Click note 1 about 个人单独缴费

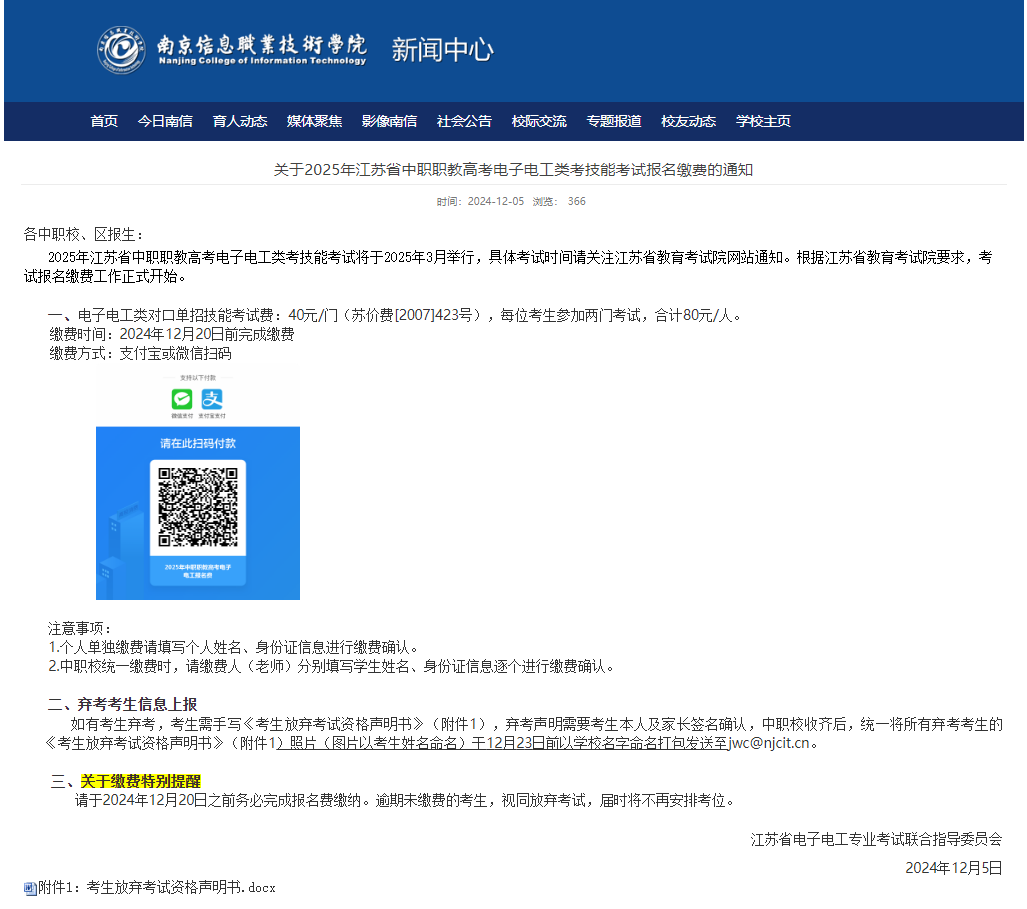(x=233, y=647)
